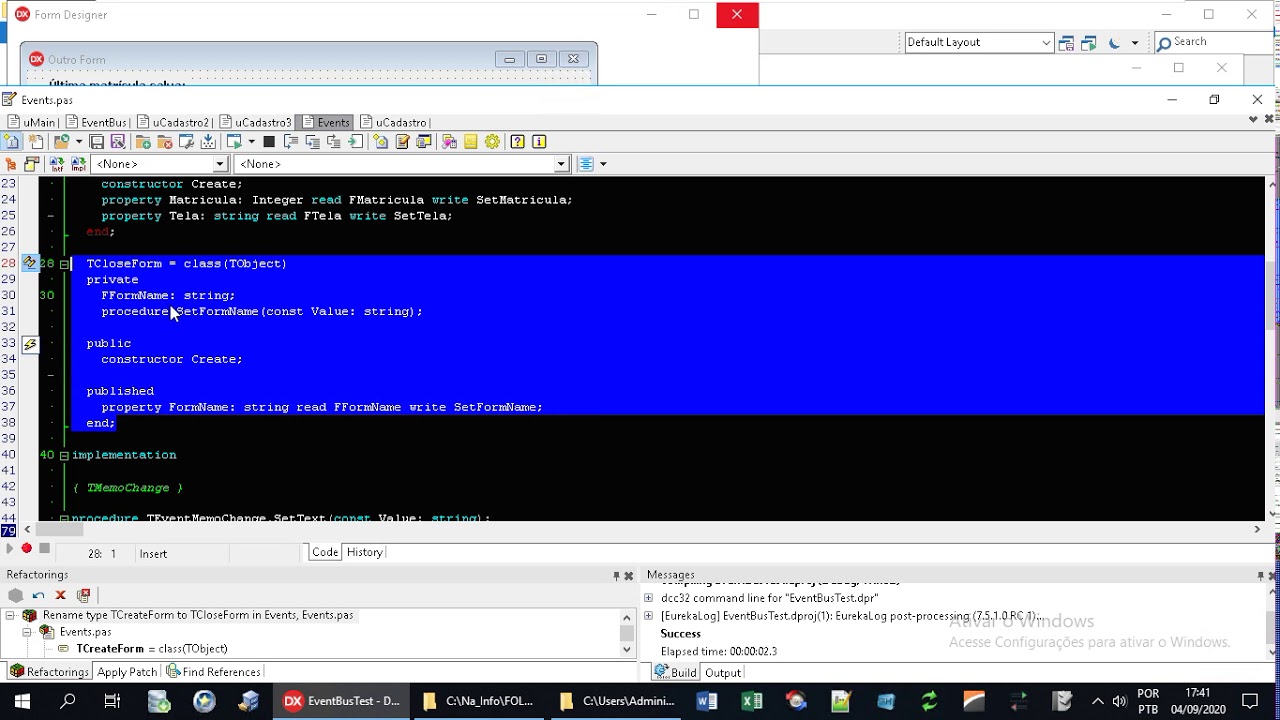The width and height of the screenshot is (1280, 720).
Task: Click the remove all refactorings icon
Action: tap(84, 594)
